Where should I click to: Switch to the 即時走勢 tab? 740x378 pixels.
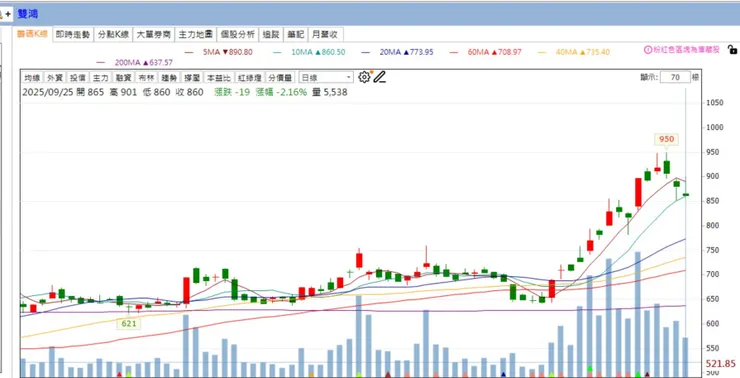pos(73,34)
